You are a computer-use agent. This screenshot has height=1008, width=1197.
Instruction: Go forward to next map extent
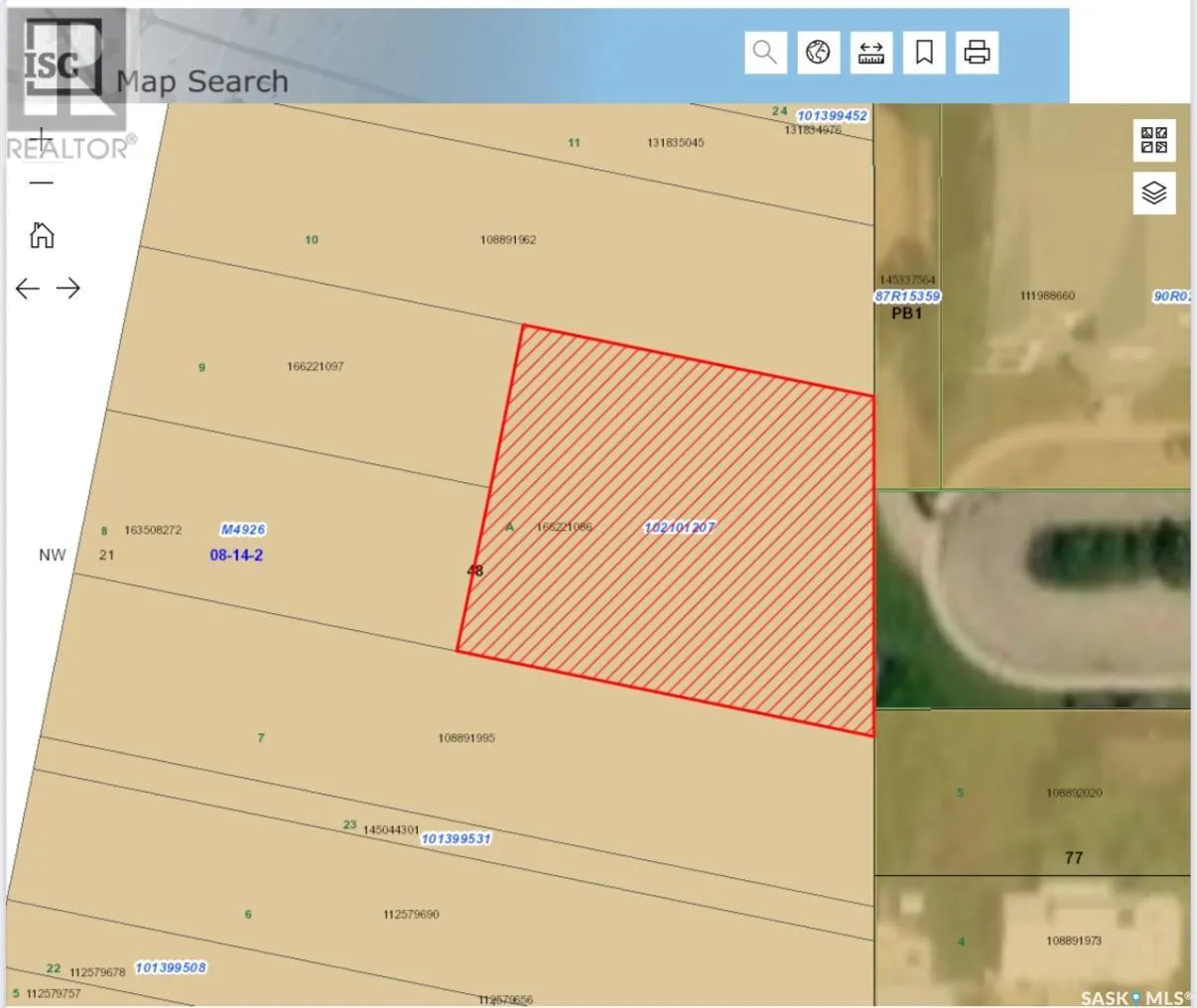coord(68,289)
